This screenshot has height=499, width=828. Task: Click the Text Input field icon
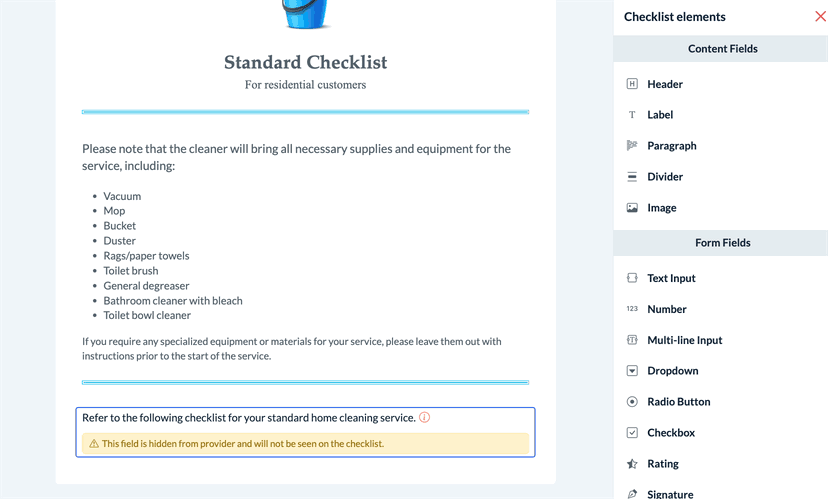coord(632,278)
